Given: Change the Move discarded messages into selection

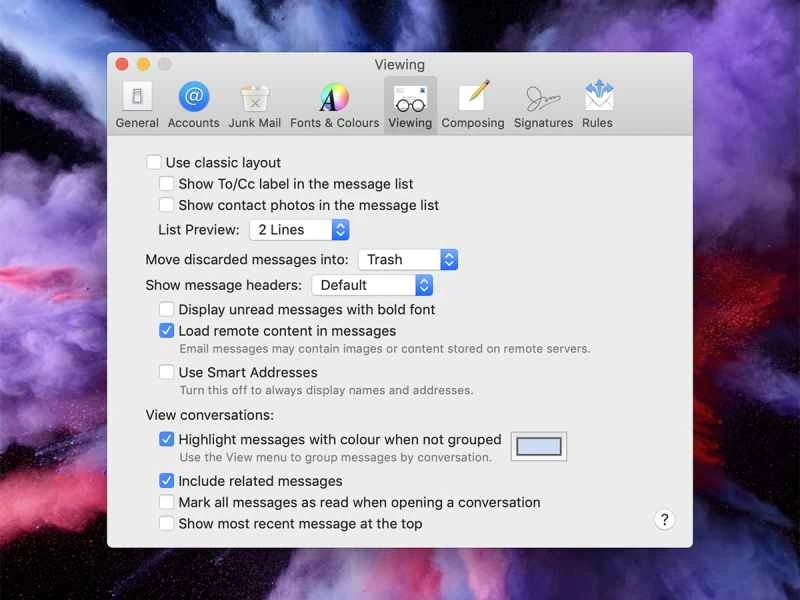Looking at the screenshot, I should point(408,259).
